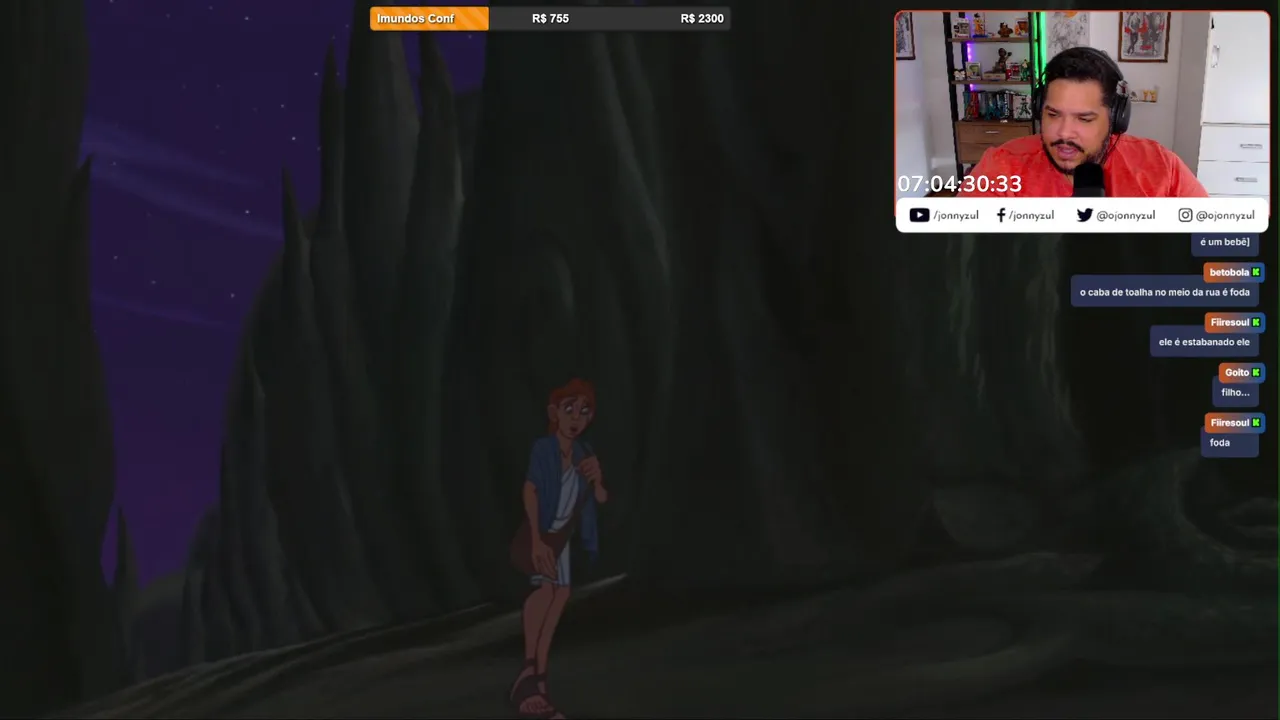Click the chat message 'é um bebê]'

(1225, 242)
